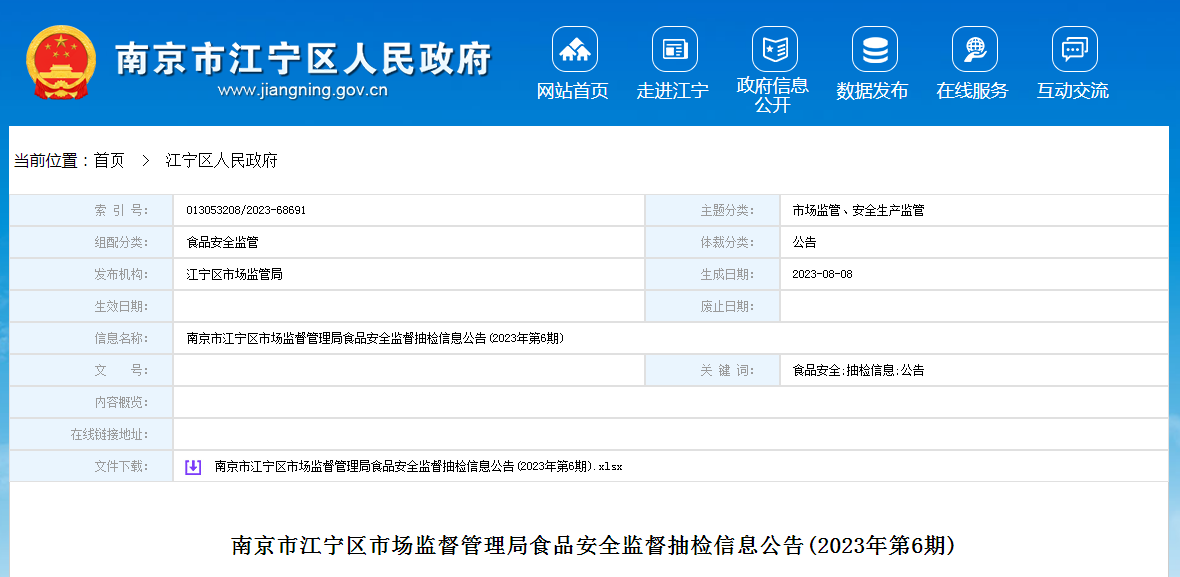Image resolution: width=1180 pixels, height=577 pixels.
Task: Select the 在线服务 navigation text label
Action: coord(972,91)
